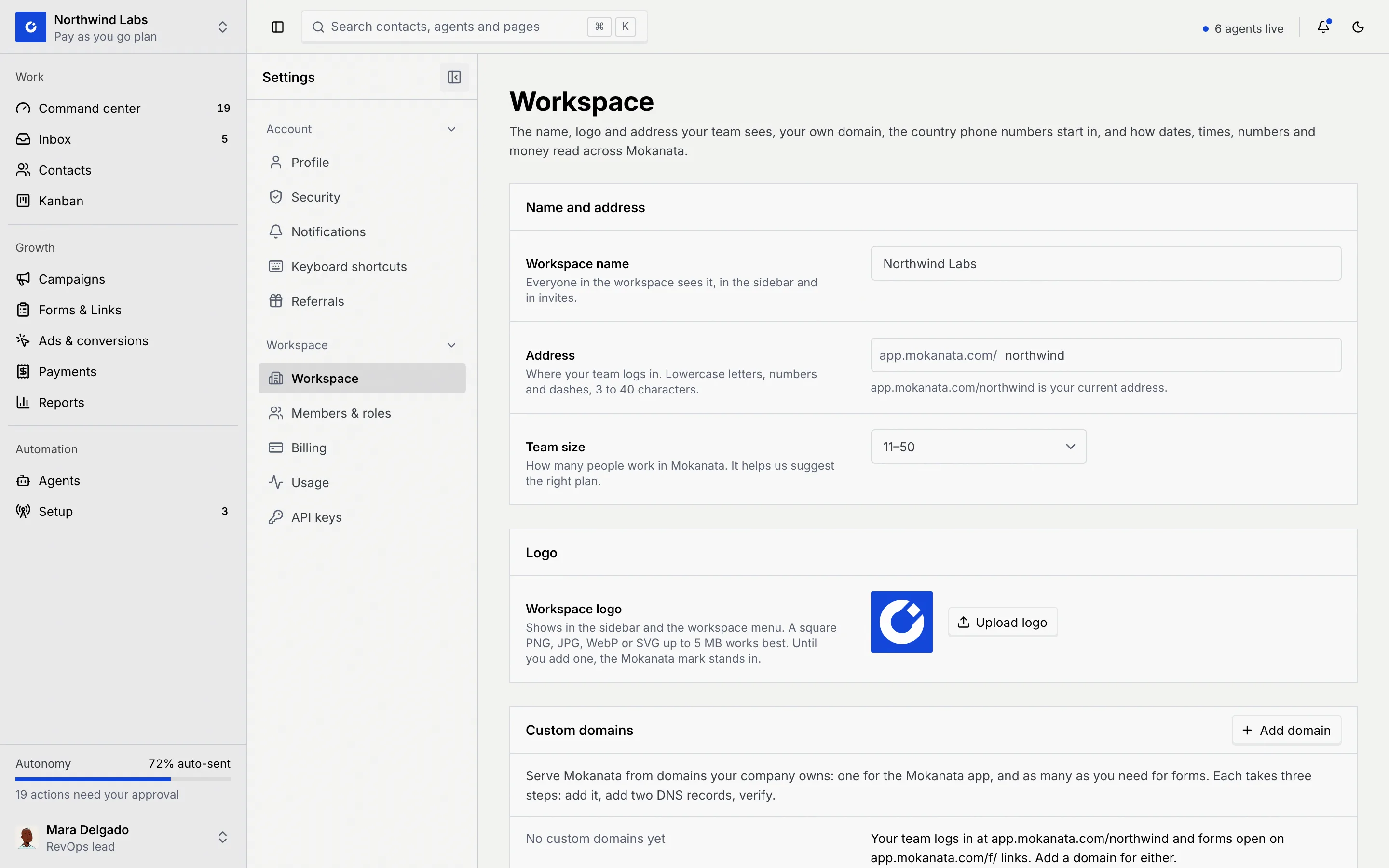Open Keyboard shortcuts settings
The width and height of the screenshot is (1389, 868).
coord(362,266)
